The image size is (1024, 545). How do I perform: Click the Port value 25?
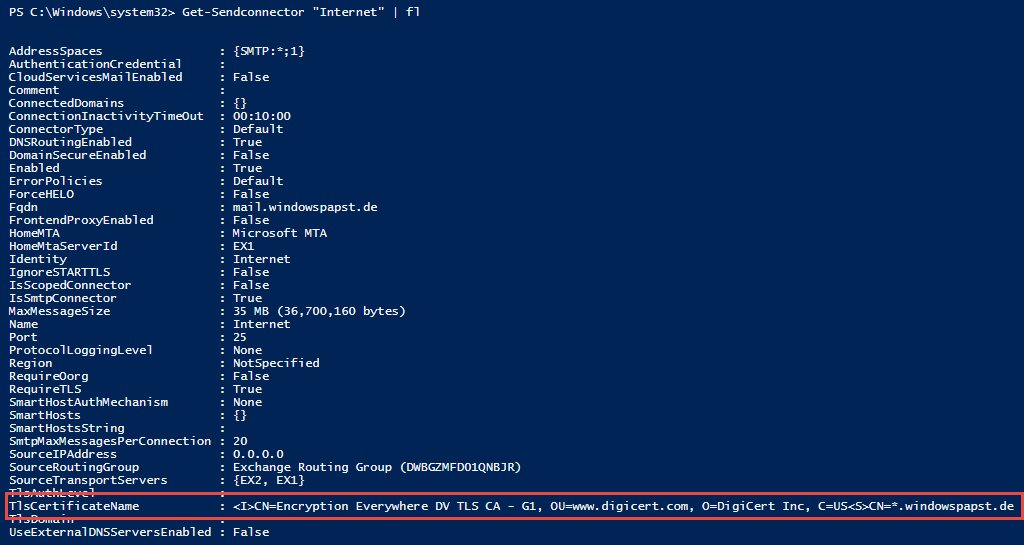(240, 337)
